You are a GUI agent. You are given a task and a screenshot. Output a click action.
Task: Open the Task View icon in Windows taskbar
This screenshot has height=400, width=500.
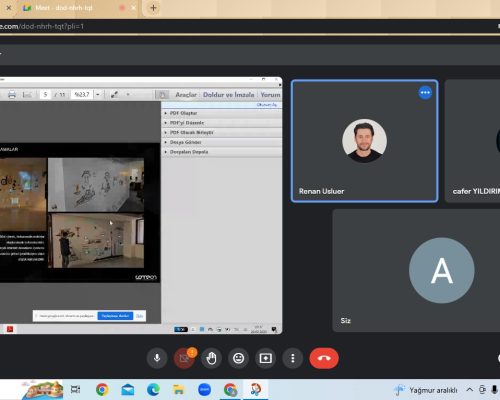pos(75,389)
